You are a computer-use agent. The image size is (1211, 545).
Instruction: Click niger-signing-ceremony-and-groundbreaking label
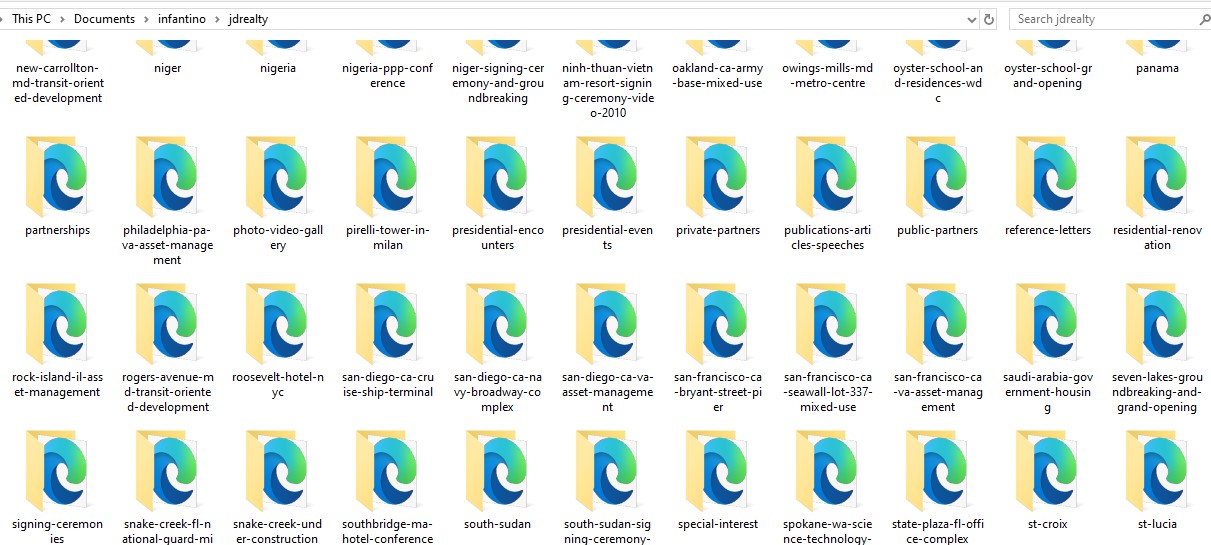coord(497,83)
